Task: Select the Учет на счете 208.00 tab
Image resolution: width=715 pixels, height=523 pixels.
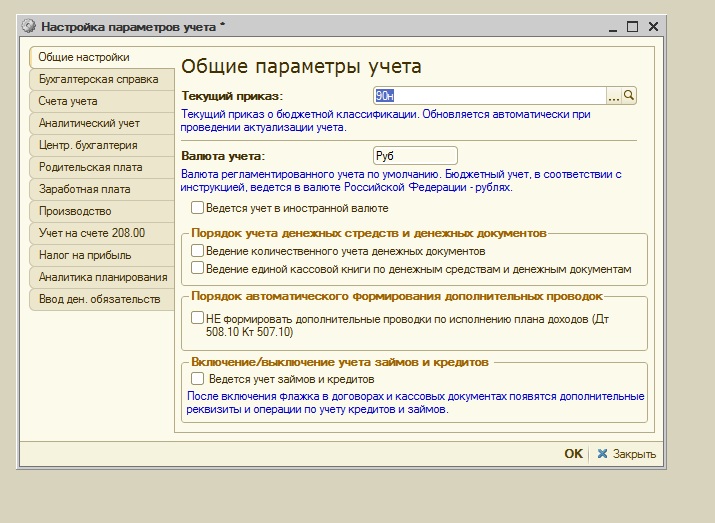Action: pyautogui.click(x=101, y=233)
